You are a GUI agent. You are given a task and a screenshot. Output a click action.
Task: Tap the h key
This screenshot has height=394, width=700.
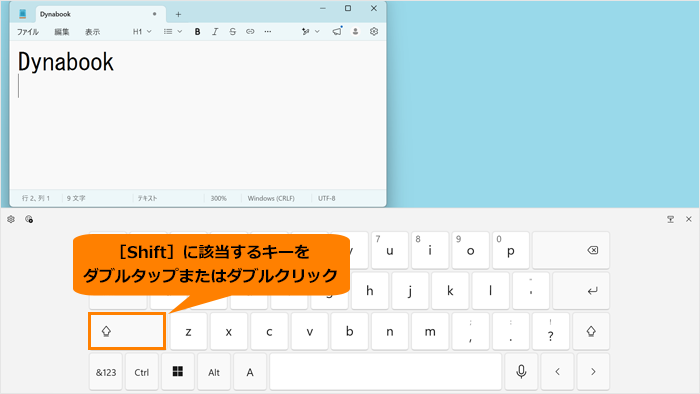click(x=370, y=291)
